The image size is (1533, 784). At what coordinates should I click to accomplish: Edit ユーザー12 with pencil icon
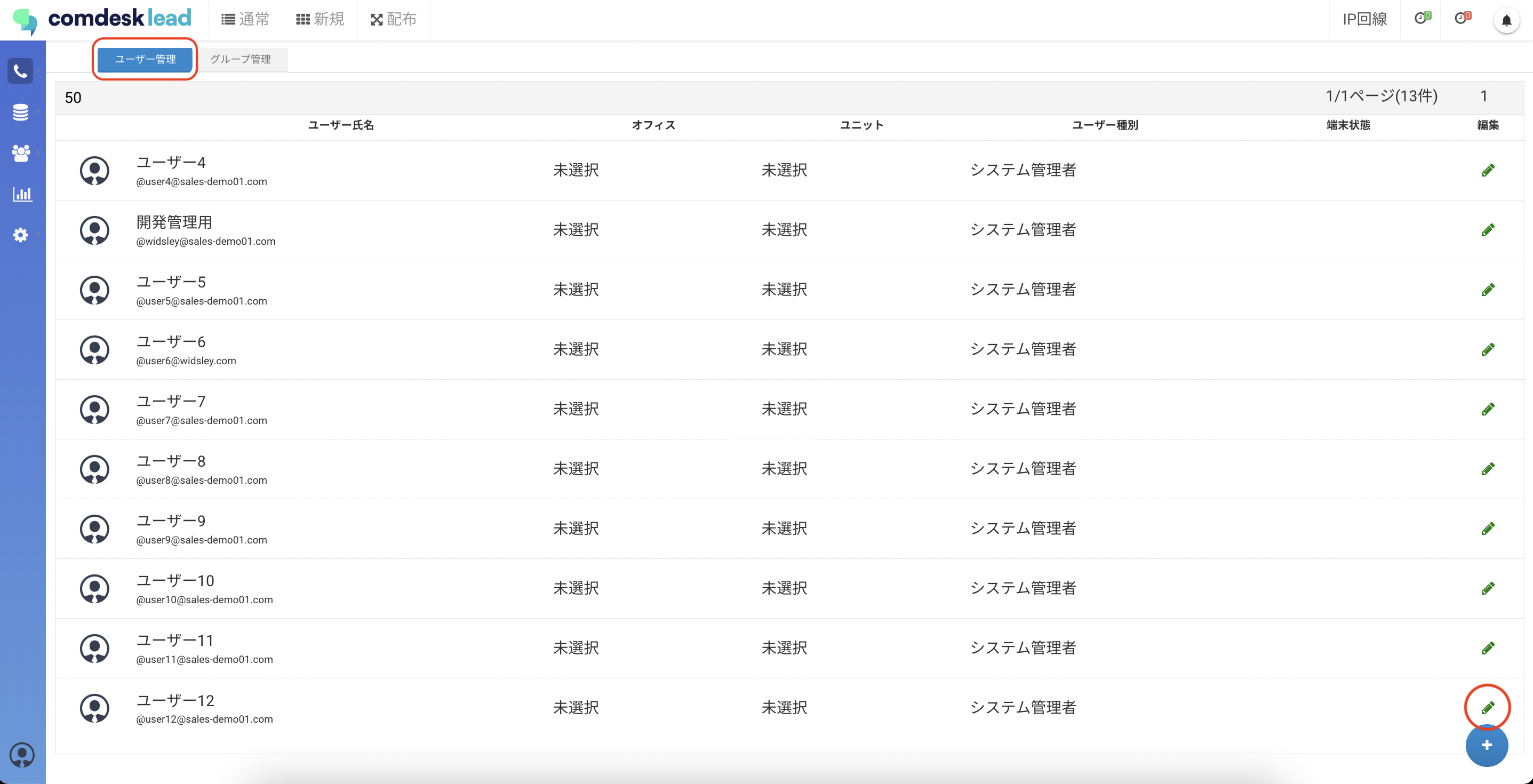[x=1488, y=707]
